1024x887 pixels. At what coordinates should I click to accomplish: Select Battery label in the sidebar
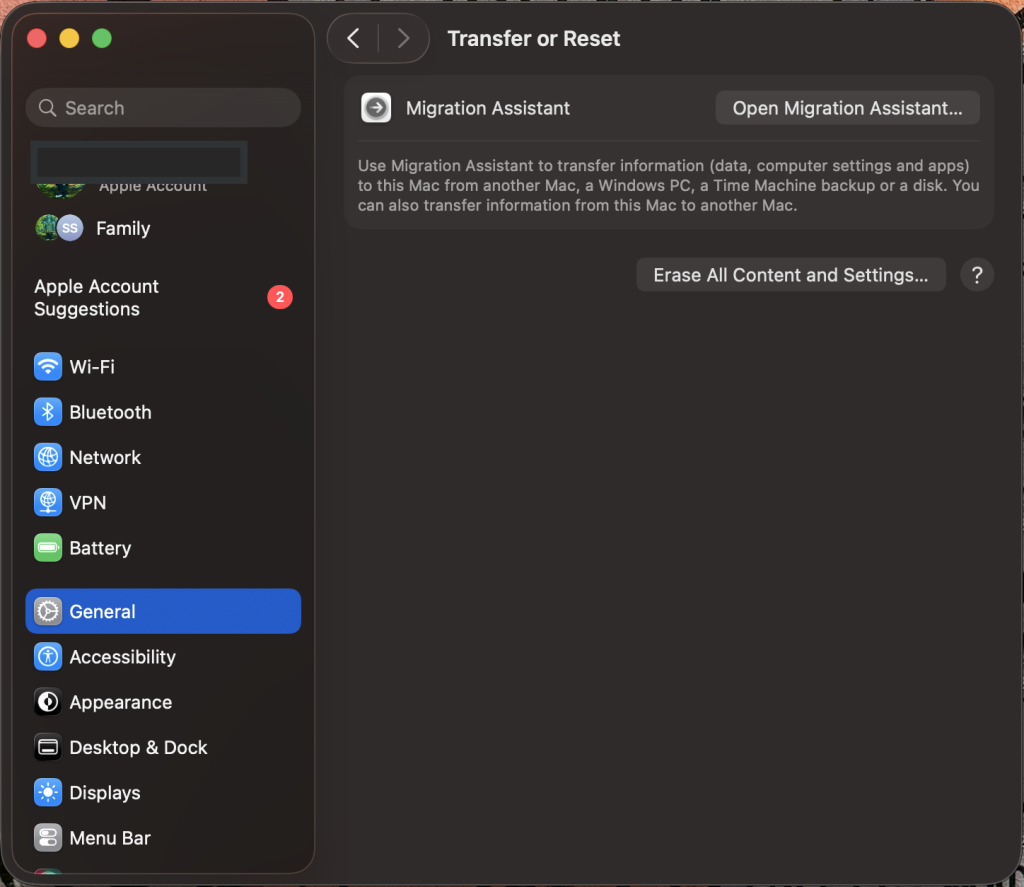(x=100, y=548)
